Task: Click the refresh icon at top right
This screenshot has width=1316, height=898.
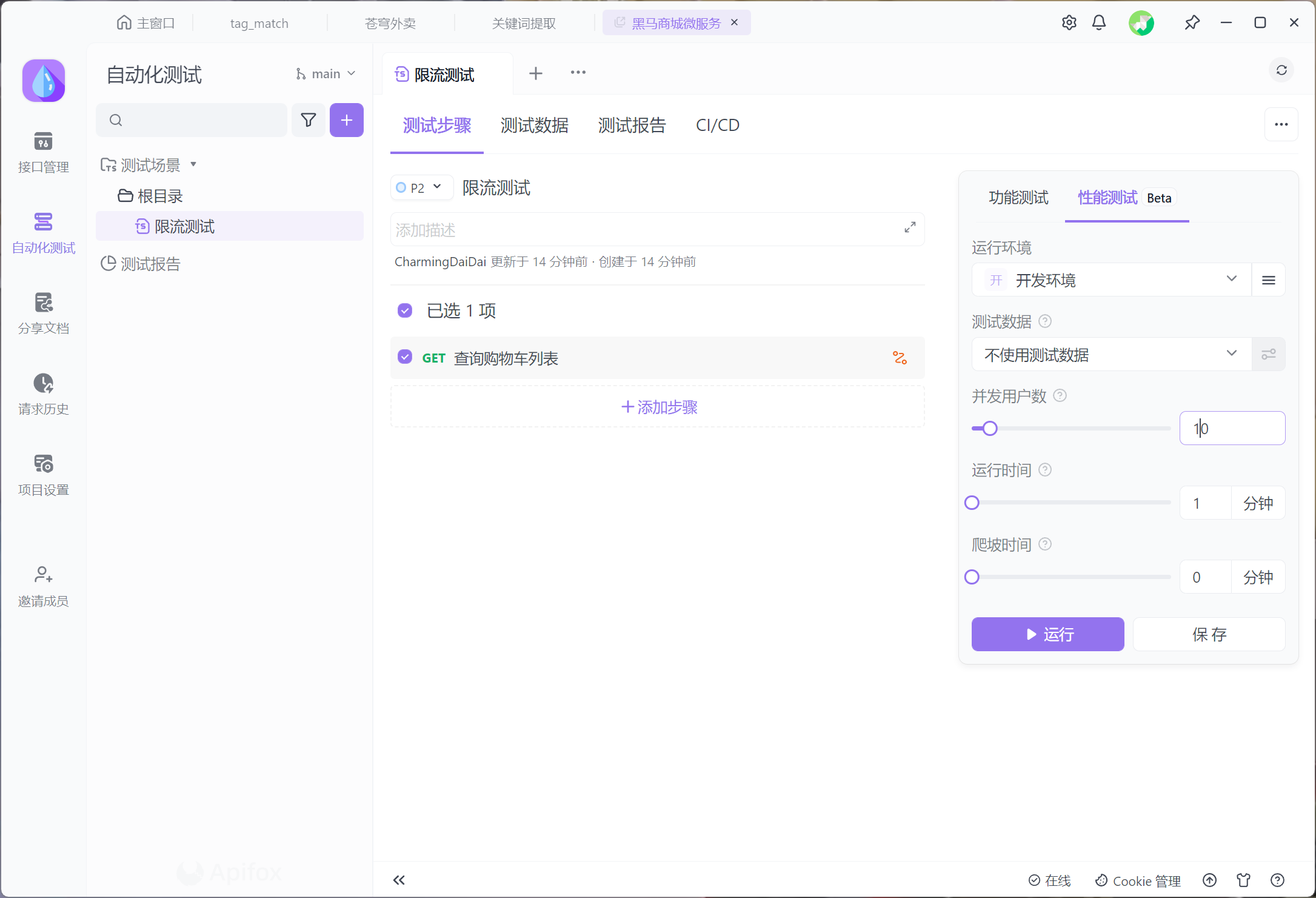Action: pos(1281,70)
